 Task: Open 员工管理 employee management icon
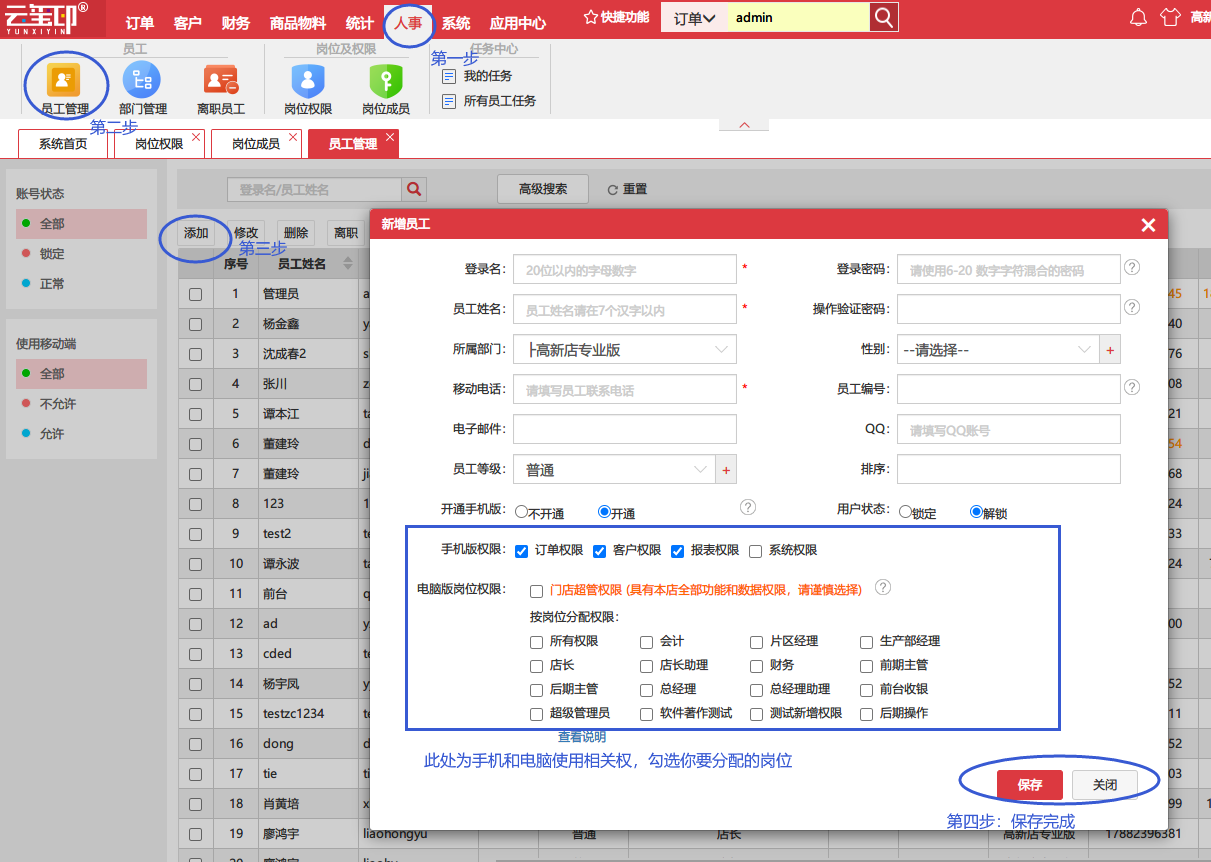(65, 79)
